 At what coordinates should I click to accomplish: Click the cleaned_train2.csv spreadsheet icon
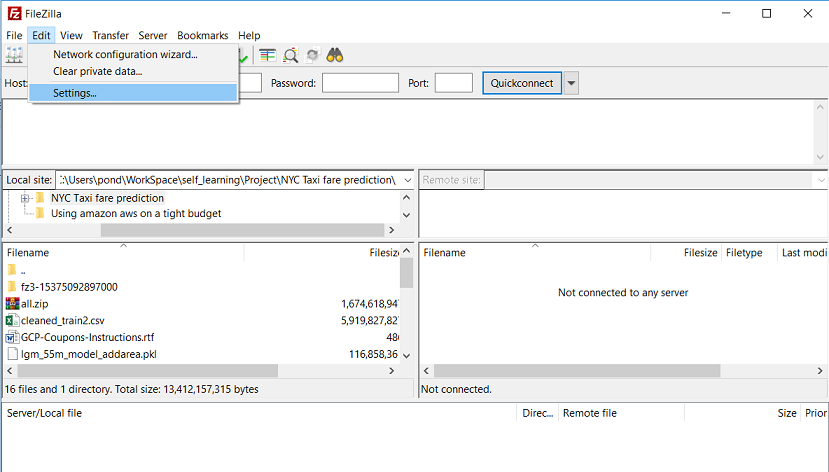tap(12, 320)
